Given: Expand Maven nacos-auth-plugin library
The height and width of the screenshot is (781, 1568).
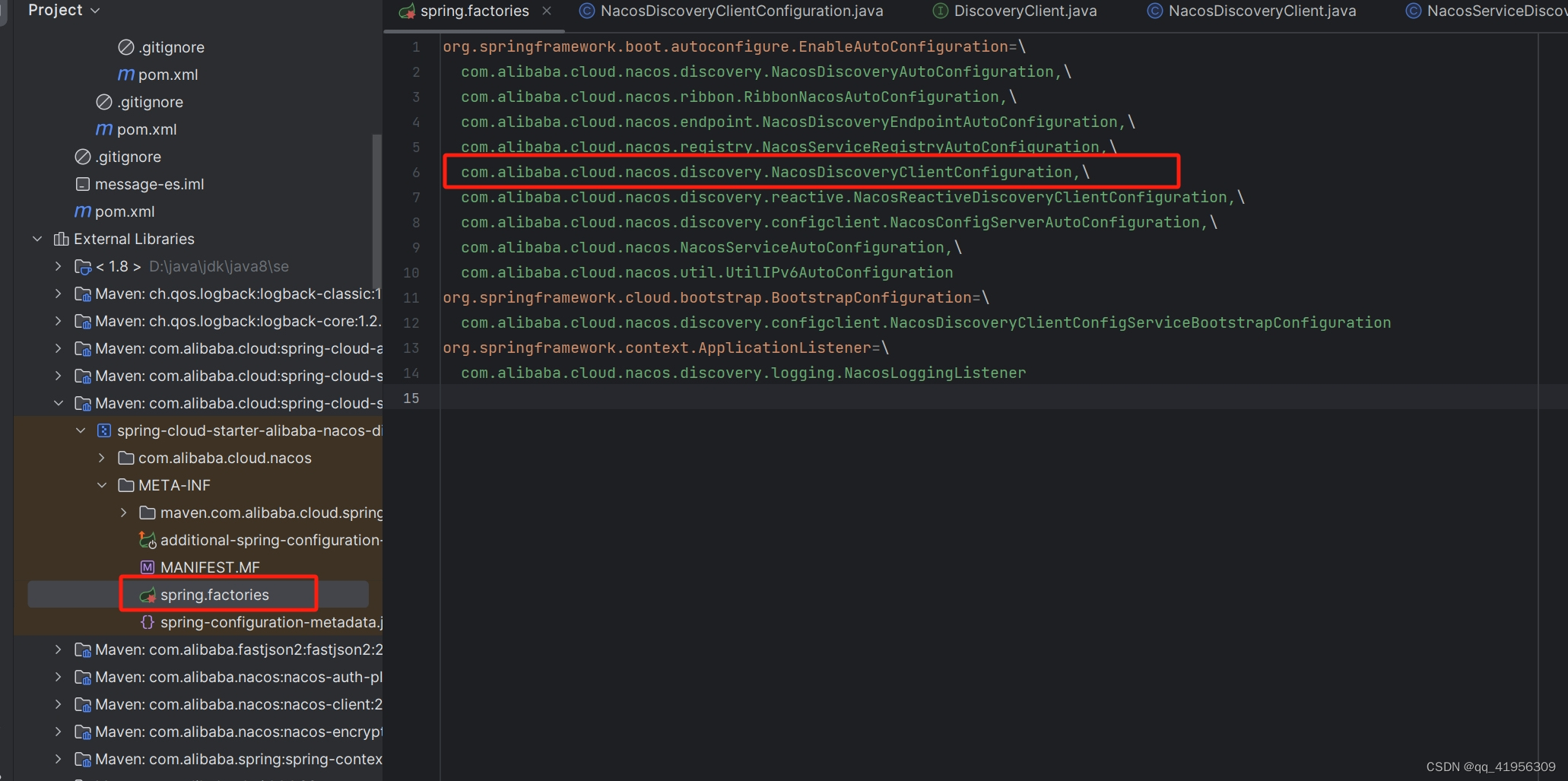Looking at the screenshot, I should click(x=59, y=677).
